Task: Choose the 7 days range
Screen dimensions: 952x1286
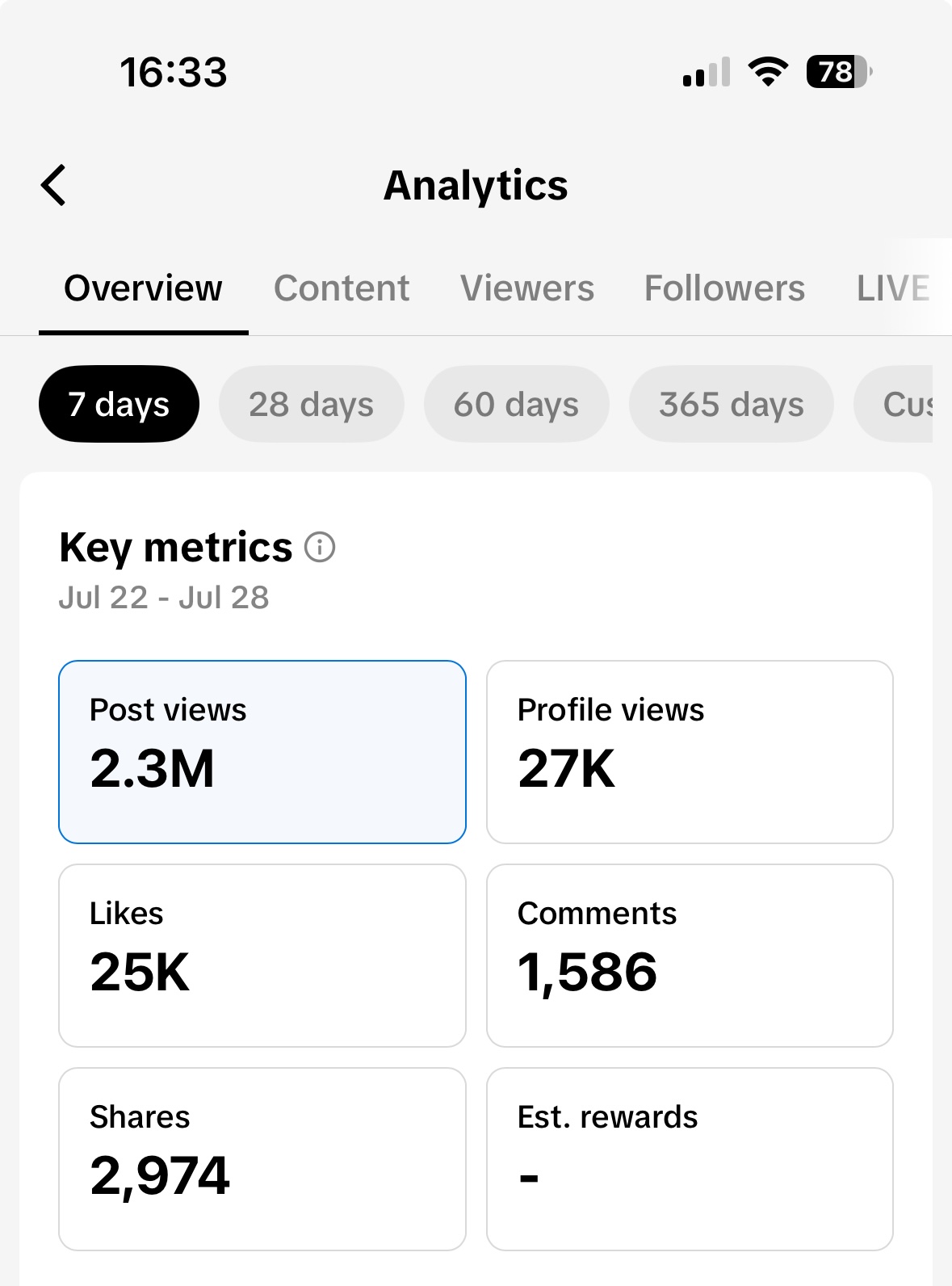Action: click(x=119, y=404)
